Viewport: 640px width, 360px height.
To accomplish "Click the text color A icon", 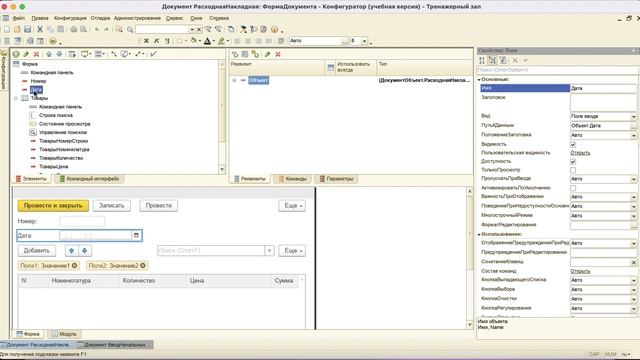I will pyautogui.click(x=207, y=41).
